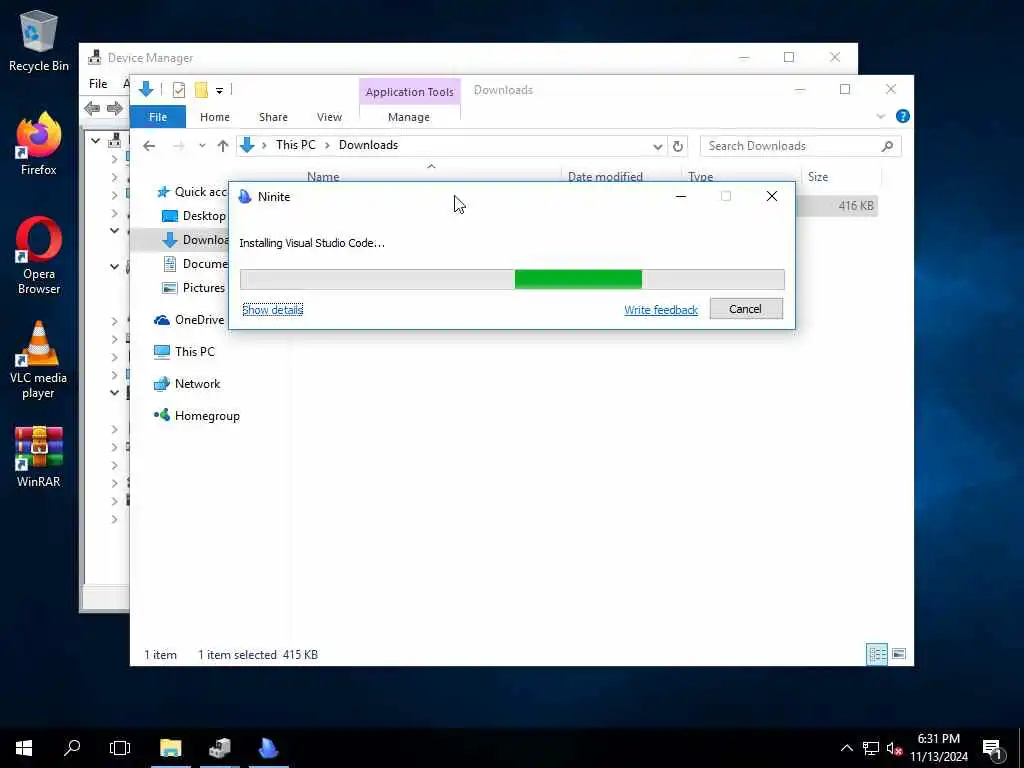
Task: Select OneDrive in navigation pane
Action: pos(189,319)
